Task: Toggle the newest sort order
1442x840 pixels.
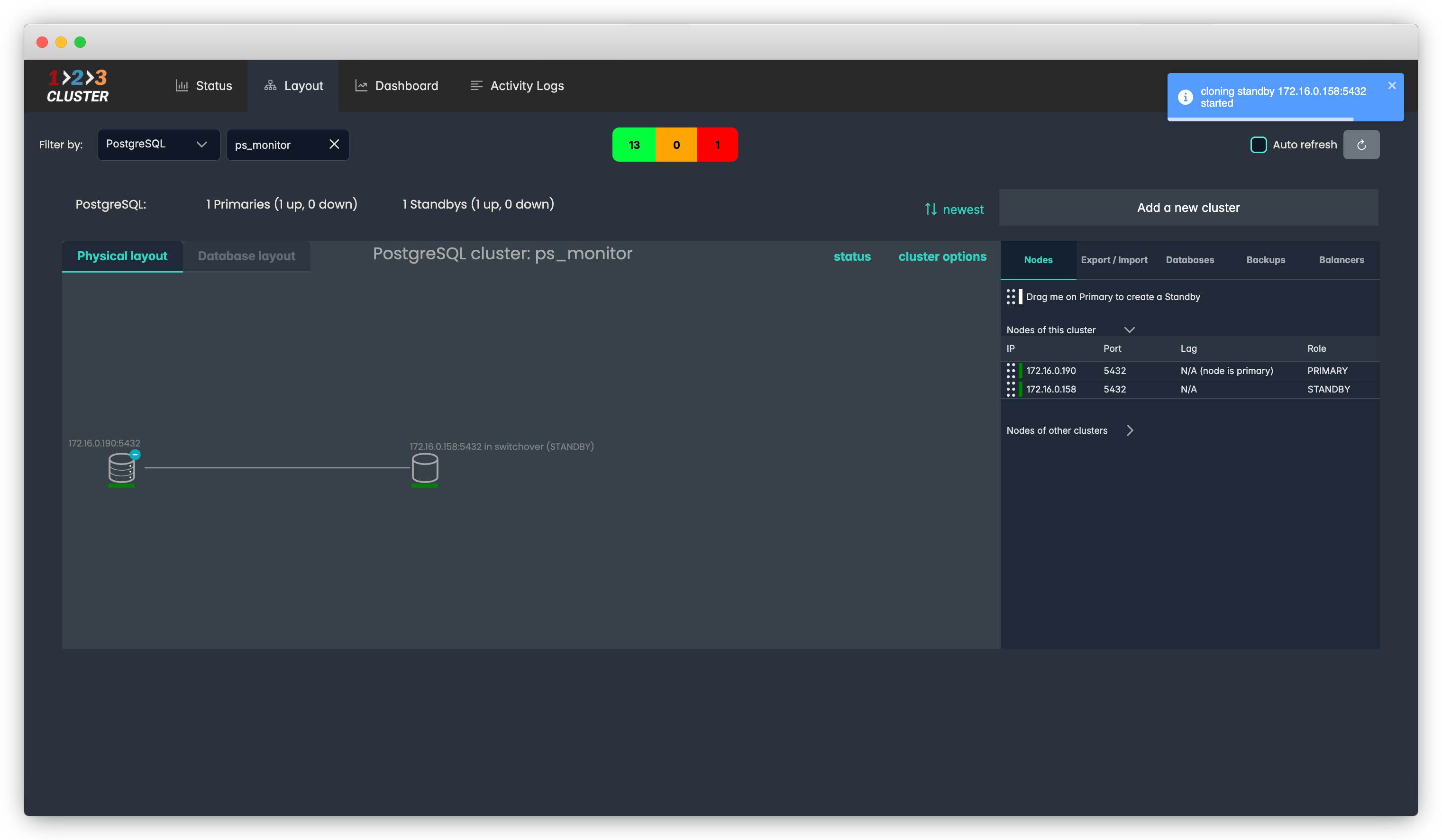Action: pos(955,210)
